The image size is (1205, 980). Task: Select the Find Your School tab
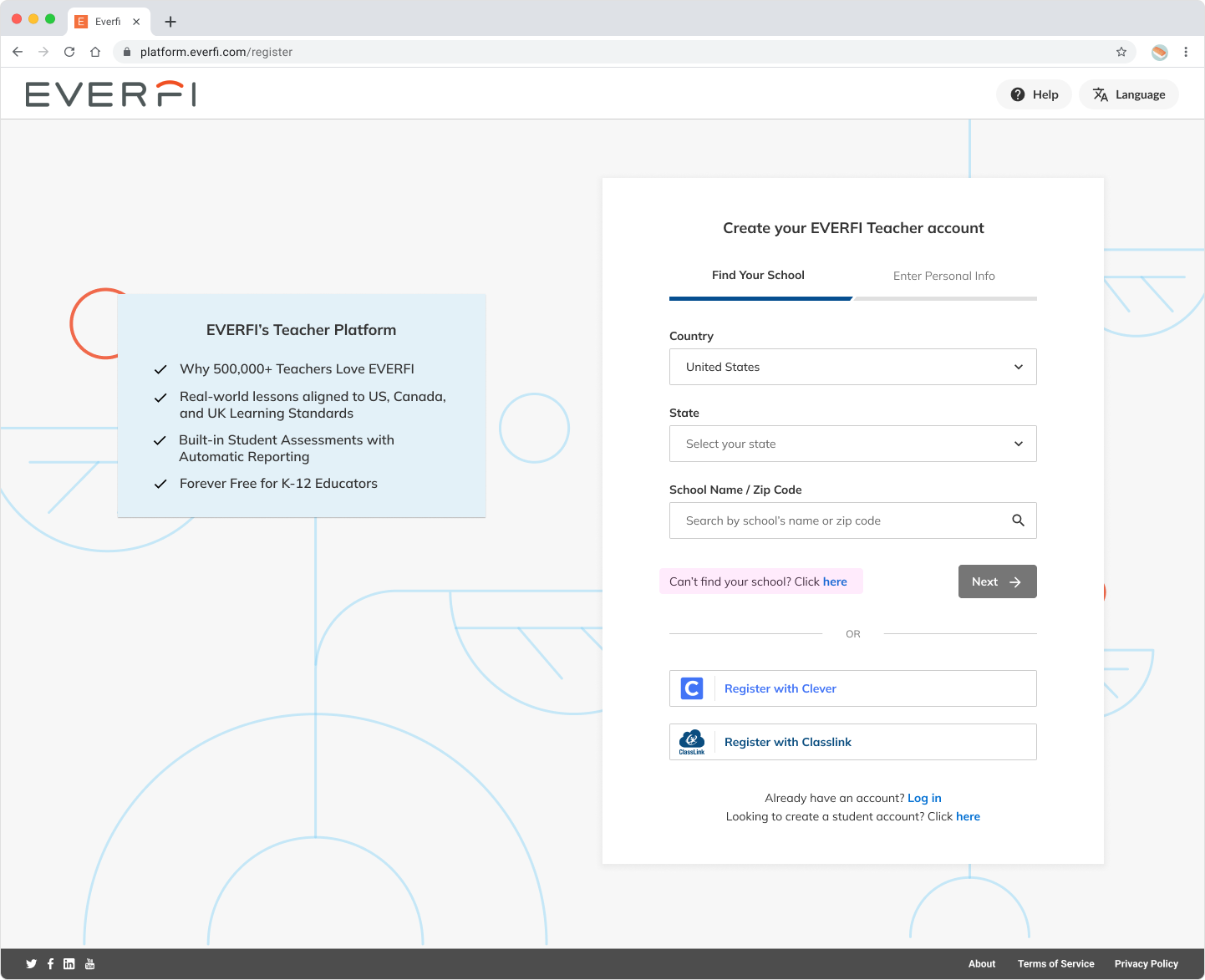tap(758, 275)
